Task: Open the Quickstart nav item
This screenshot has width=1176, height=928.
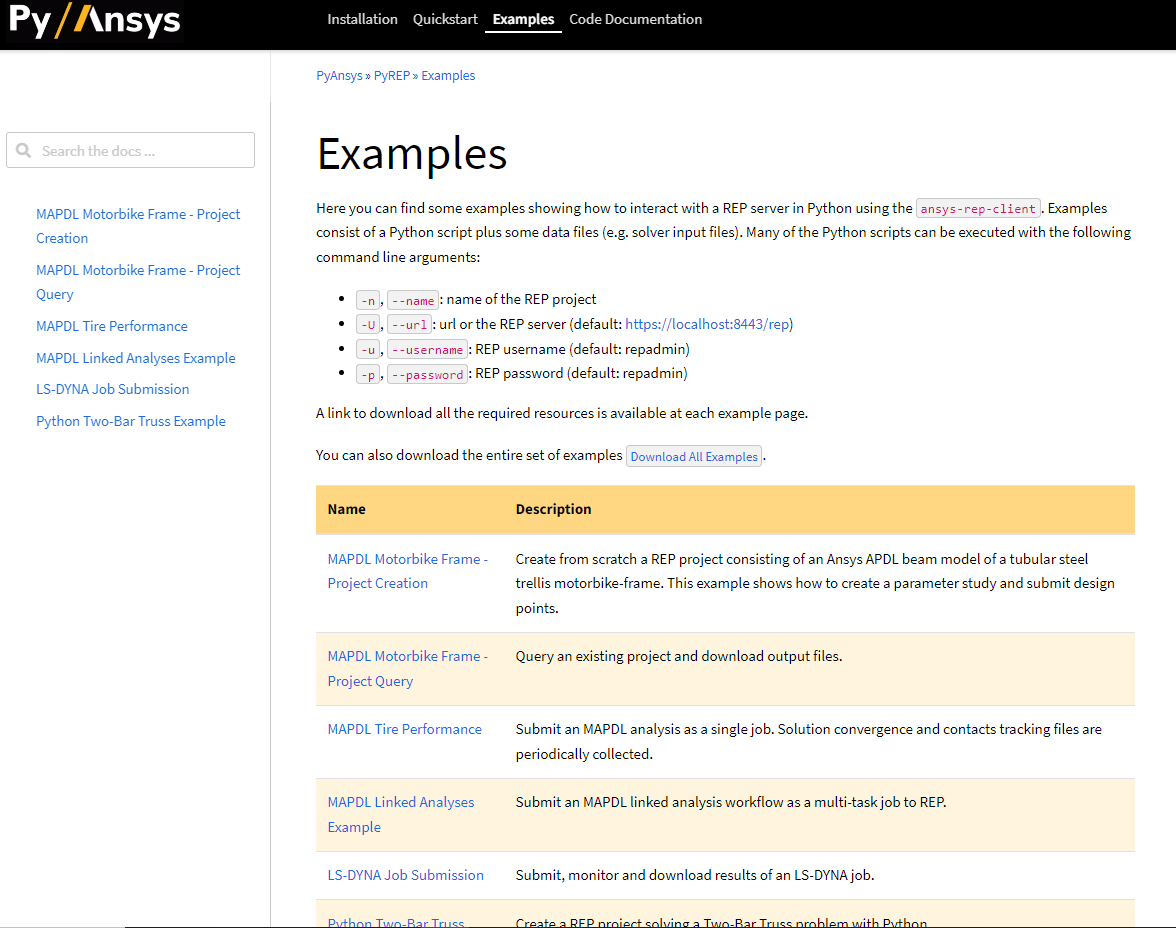Action: click(445, 20)
